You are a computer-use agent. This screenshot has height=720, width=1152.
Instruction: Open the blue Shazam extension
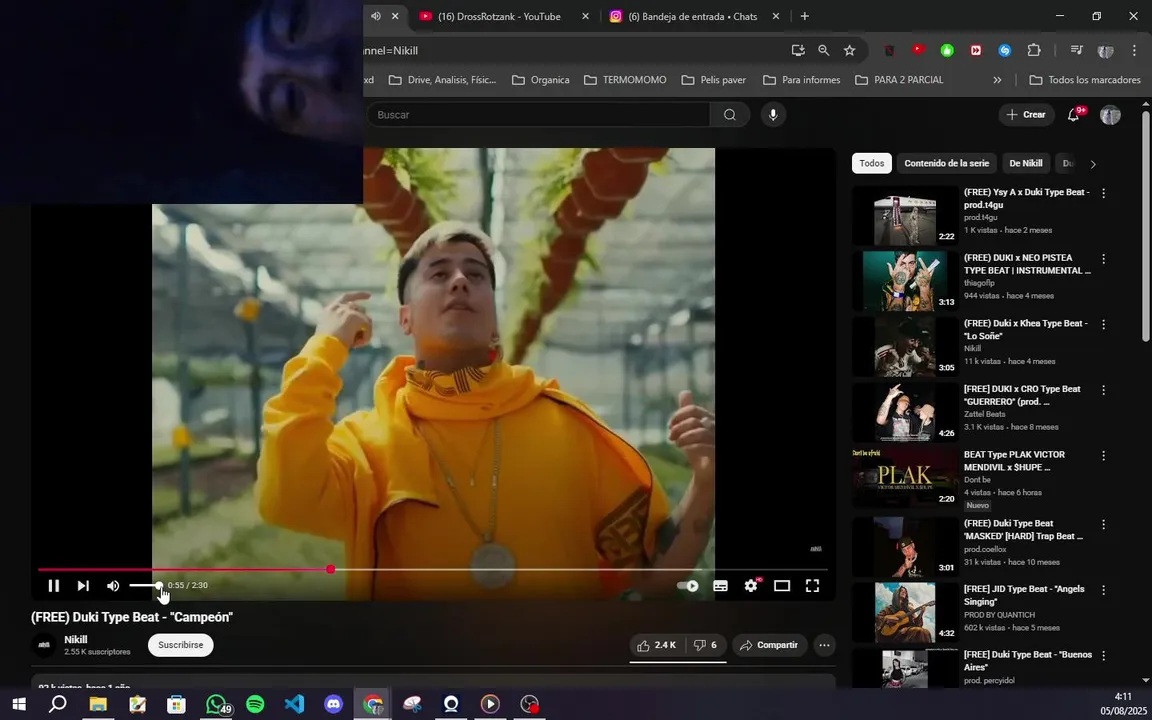tap(1004, 51)
